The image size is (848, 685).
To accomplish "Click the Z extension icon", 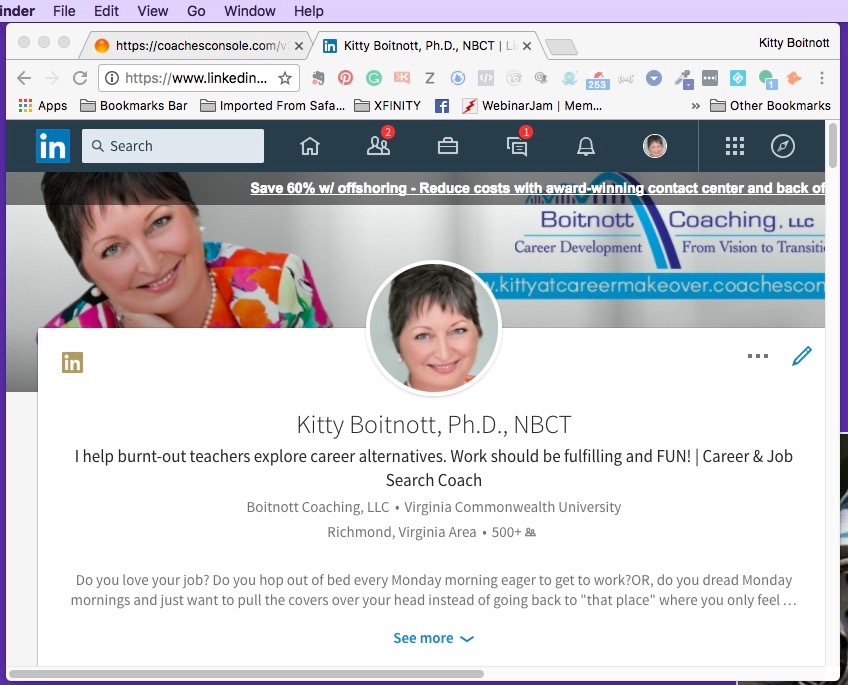I will tap(430, 78).
